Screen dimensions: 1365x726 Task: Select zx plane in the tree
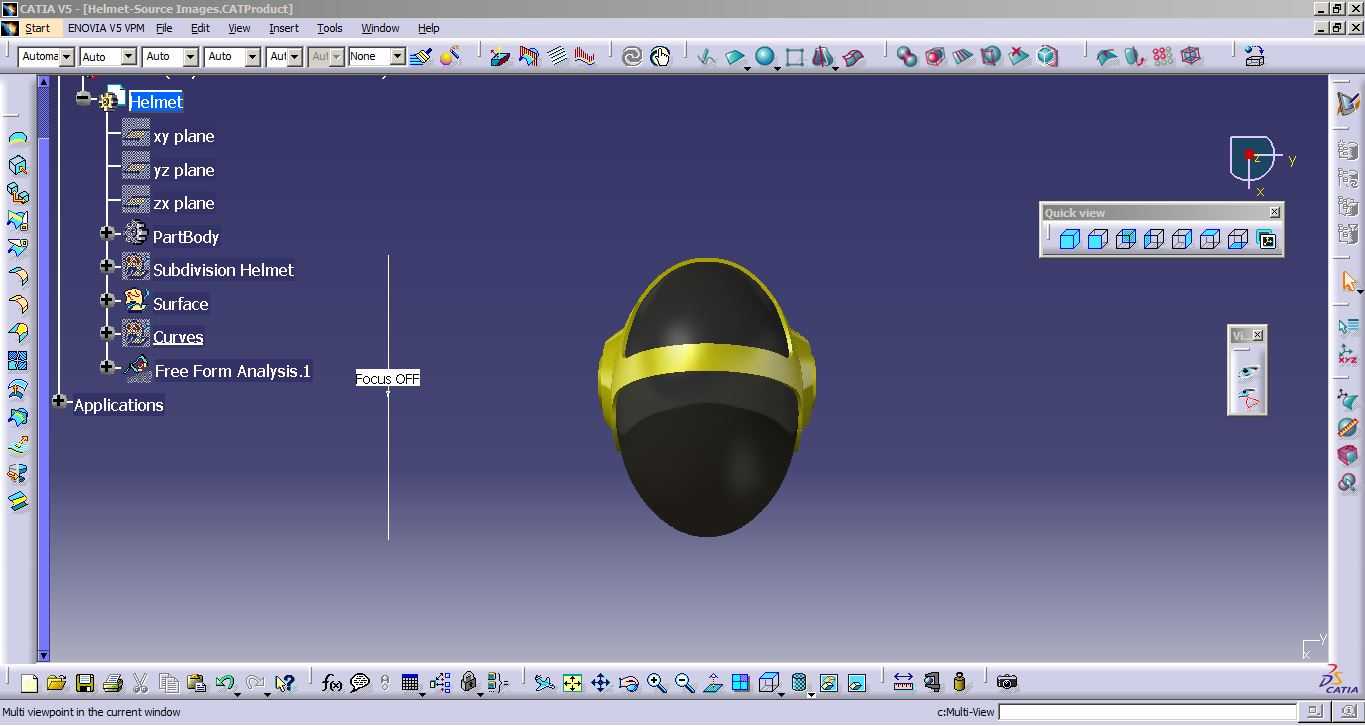(x=184, y=204)
